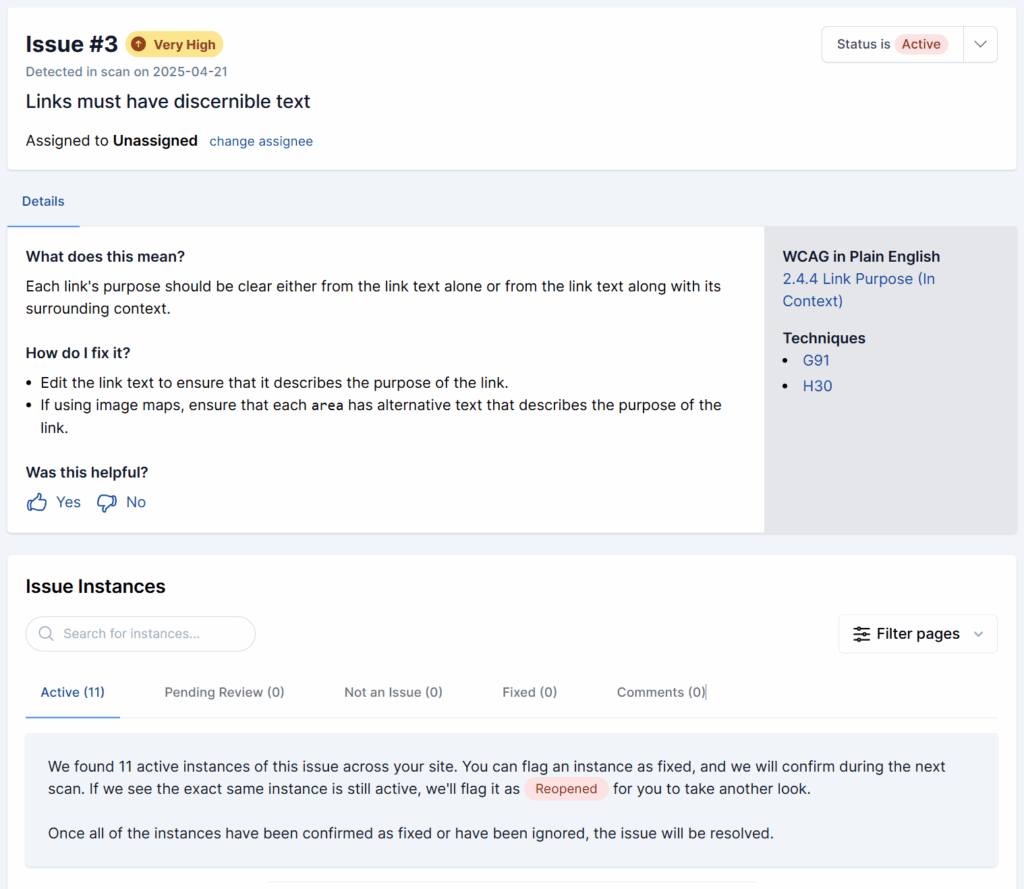Click the Status is Active button
This screenshot has width=1024, height=889.
click(892, 44)
